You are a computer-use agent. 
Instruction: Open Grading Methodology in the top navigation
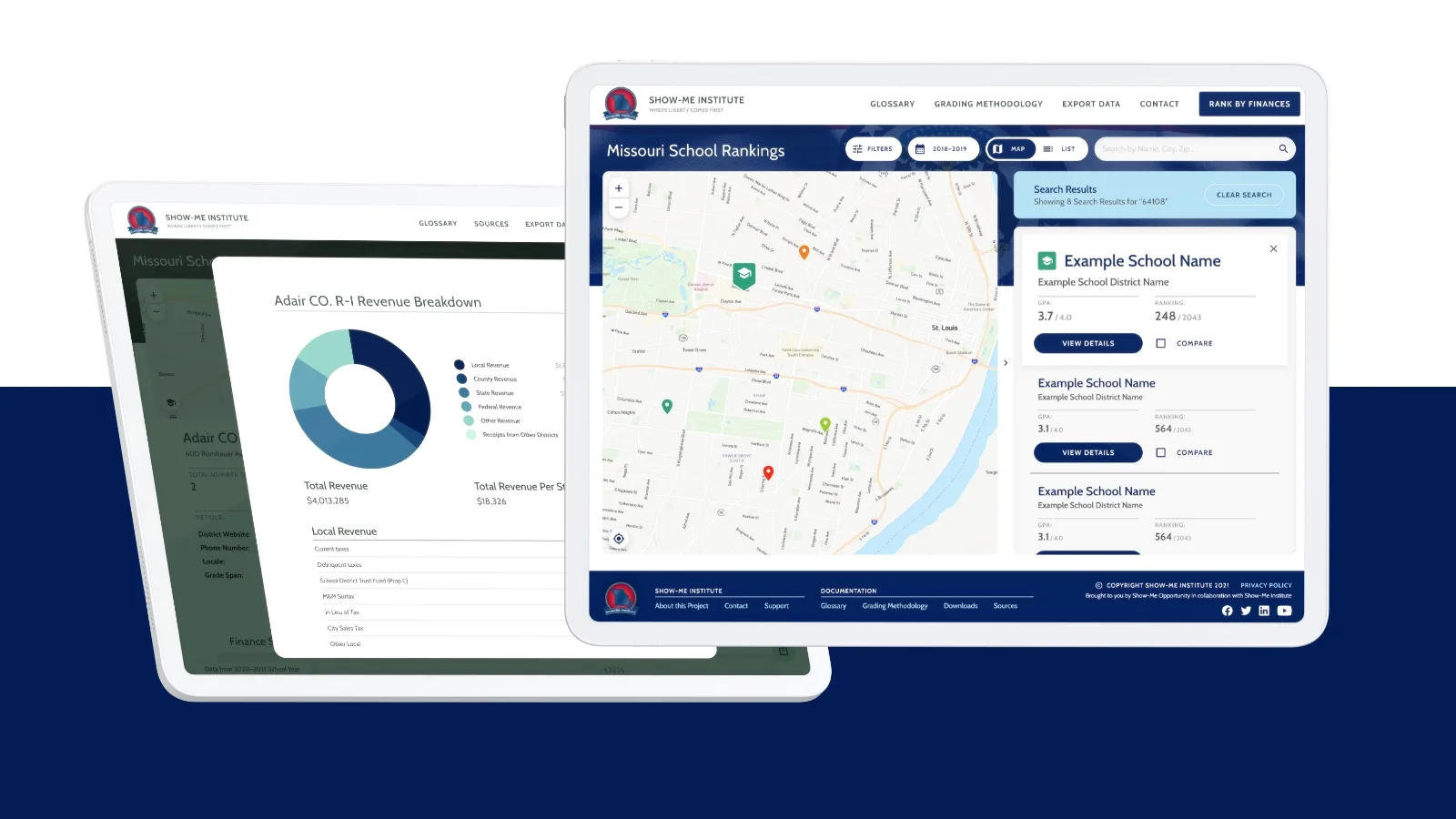[x=988, y=104]
